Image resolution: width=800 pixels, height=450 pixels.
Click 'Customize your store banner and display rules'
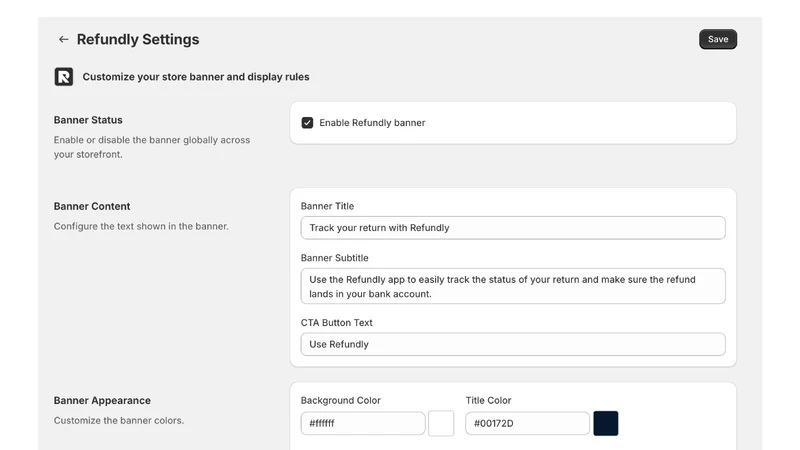(x=196, y=77)
